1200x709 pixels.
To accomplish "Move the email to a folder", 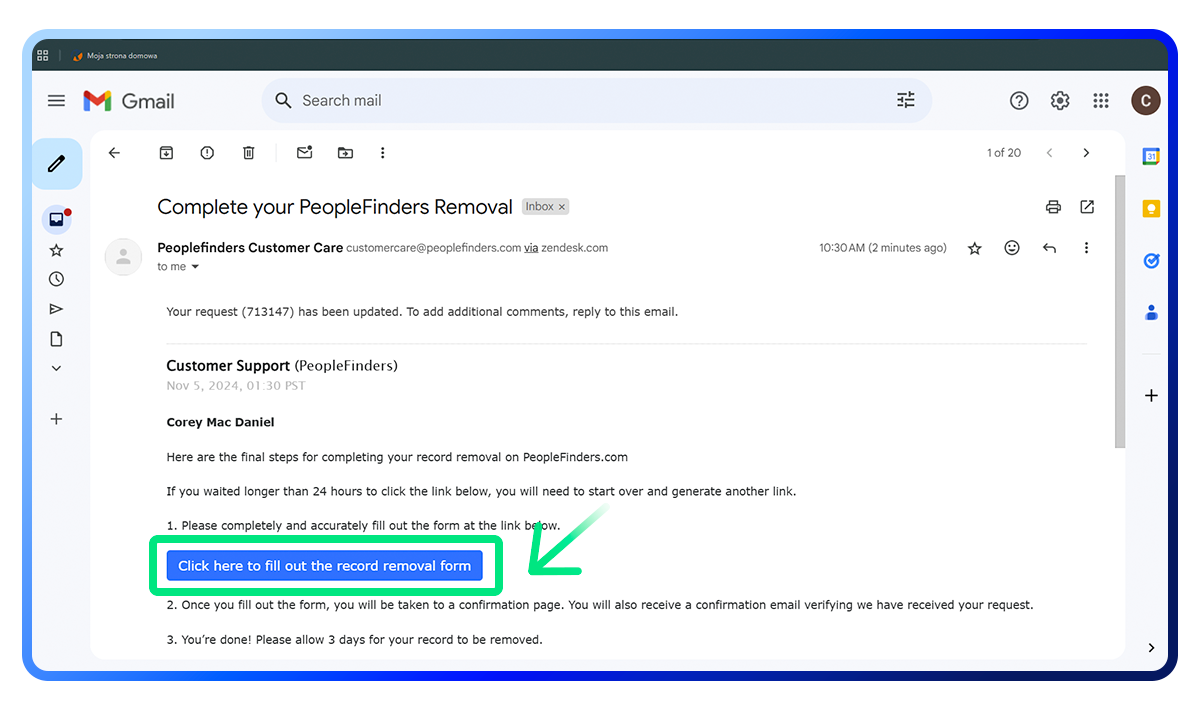I will click(x=344, y=152).
